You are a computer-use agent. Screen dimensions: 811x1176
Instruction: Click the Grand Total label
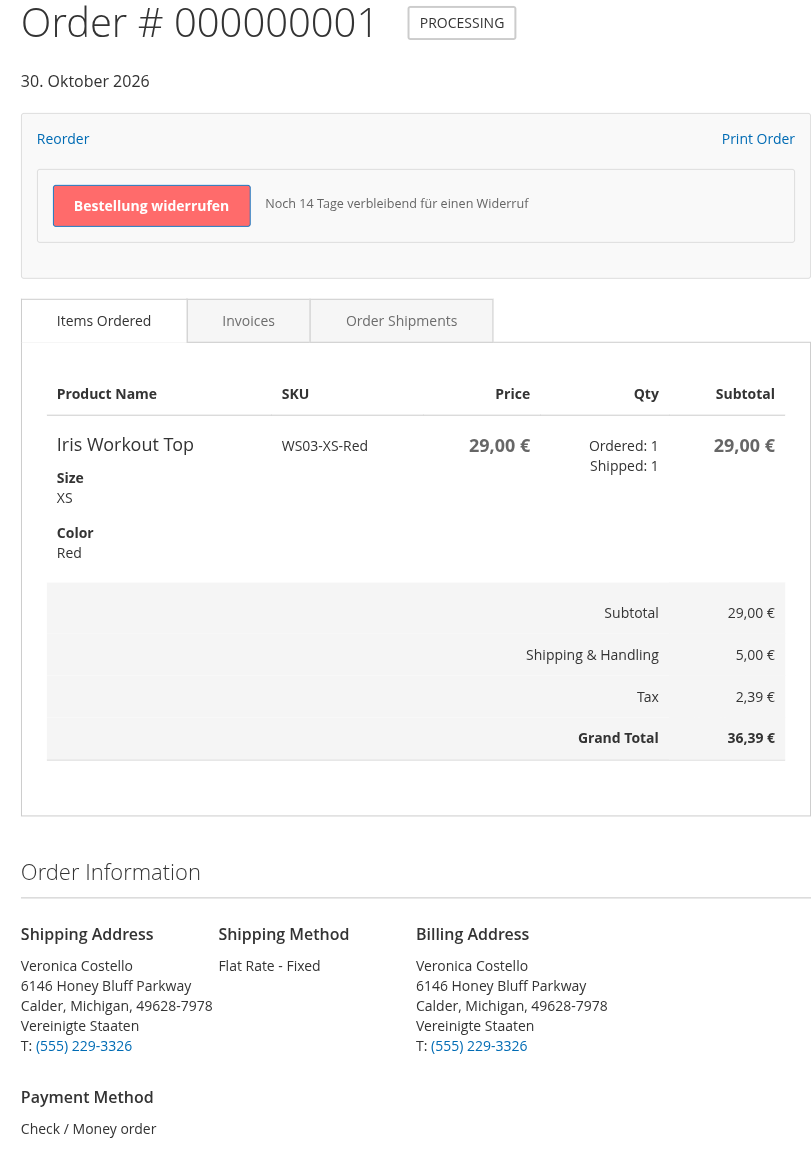618,738
